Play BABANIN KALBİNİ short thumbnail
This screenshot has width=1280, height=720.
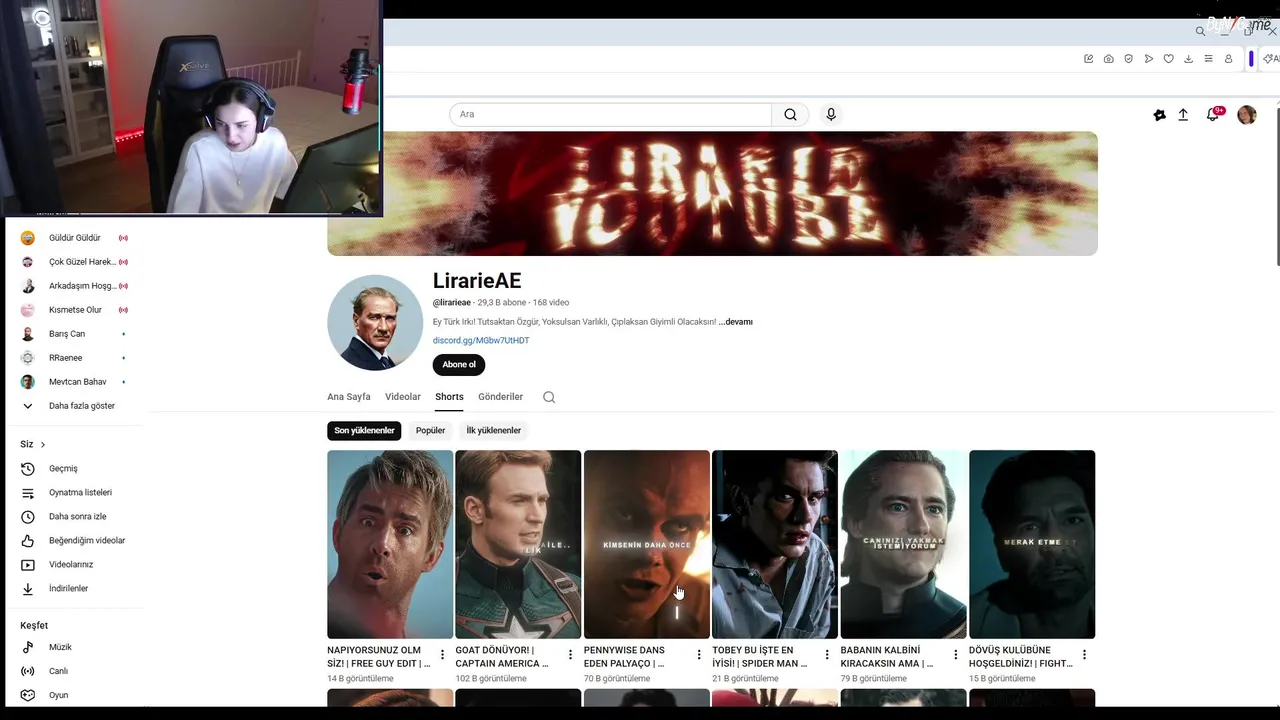903,544
